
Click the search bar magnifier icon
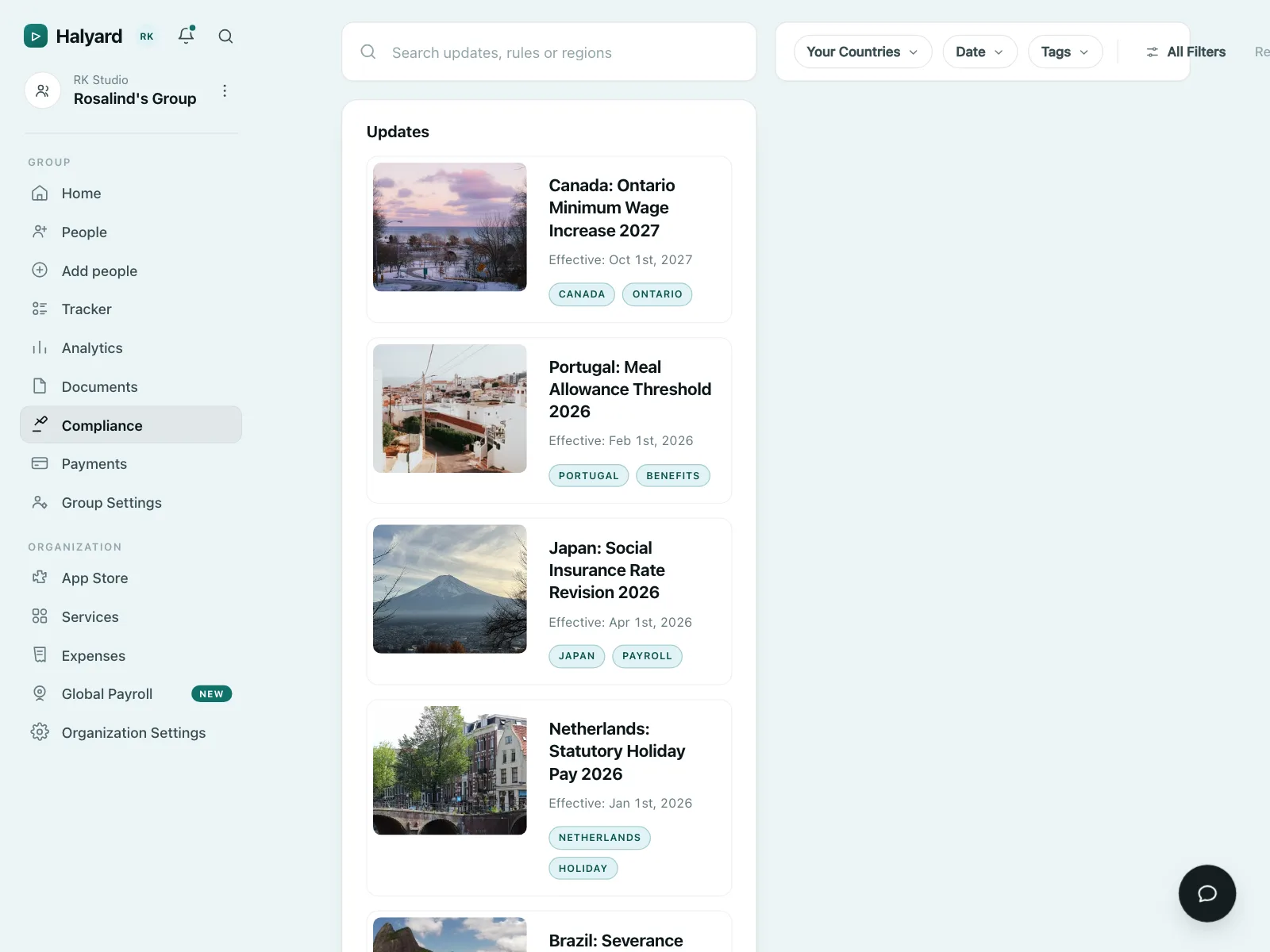[368, 52]
